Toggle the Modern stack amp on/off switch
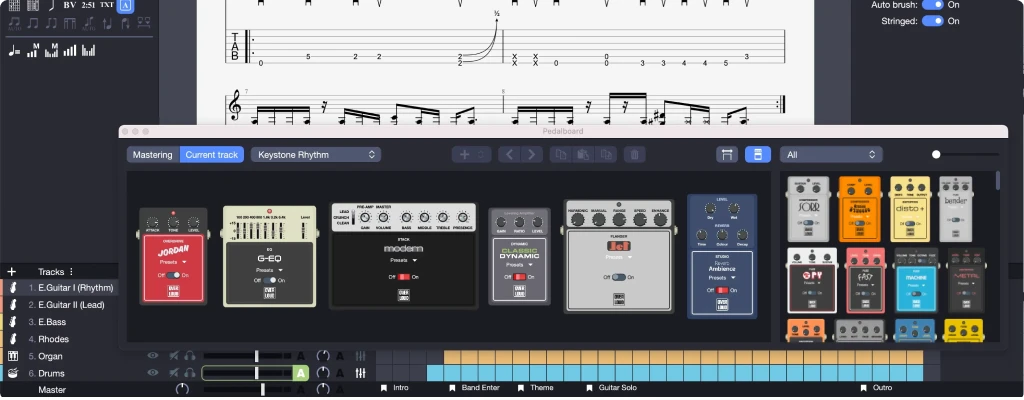The width and height of the screenshot is (1024, 400). 404,276
